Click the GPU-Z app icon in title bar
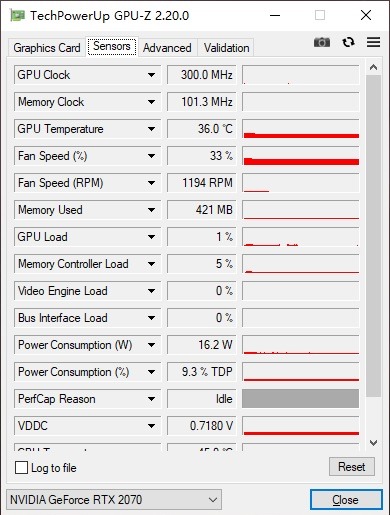 pos(17,15)
